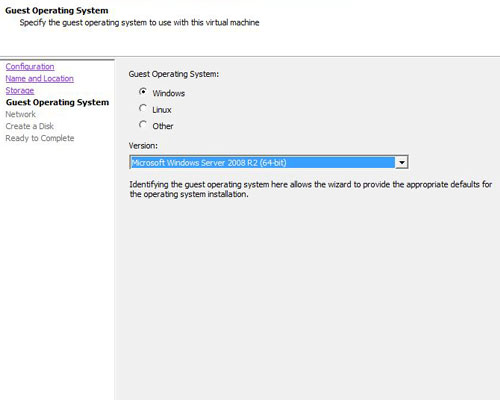Select Guest Operating System in wizard sidebar
Viewport: 500px width, 400px height.
coord(57,102)
